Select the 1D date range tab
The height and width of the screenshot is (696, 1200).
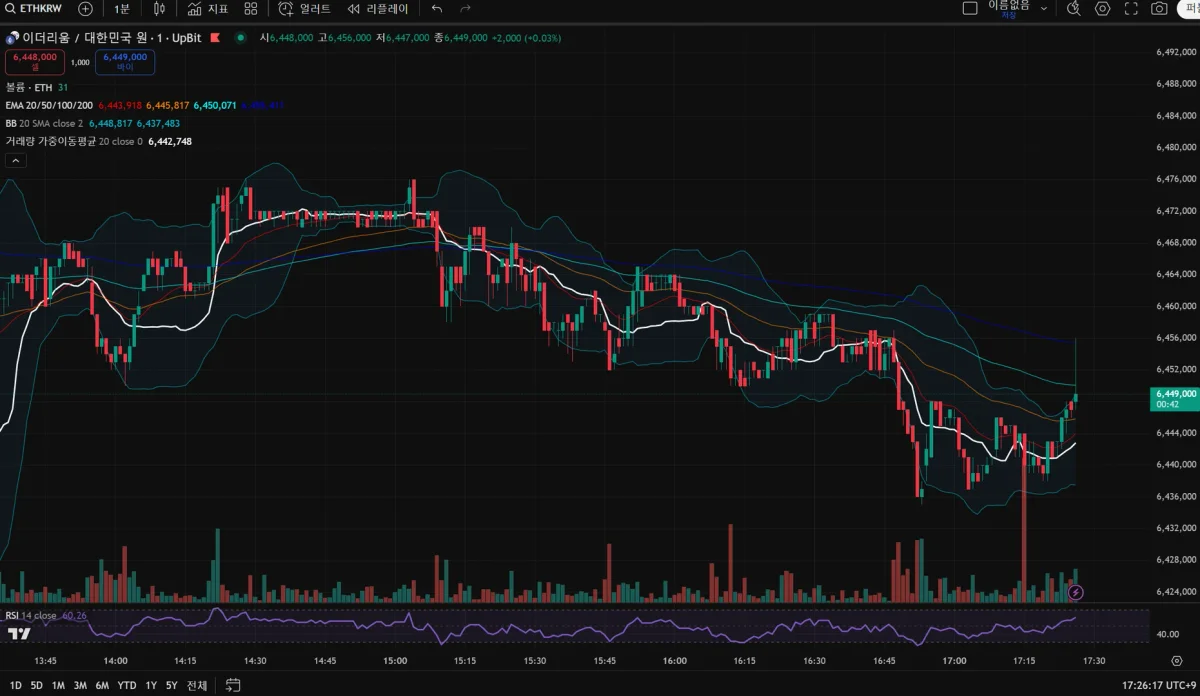[15, 685]
